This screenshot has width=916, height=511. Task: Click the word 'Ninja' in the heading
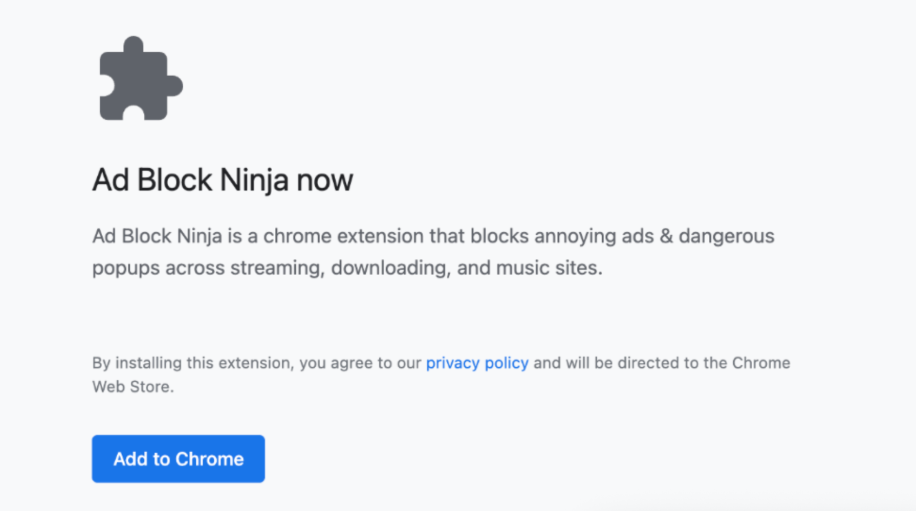coord(255,180)
